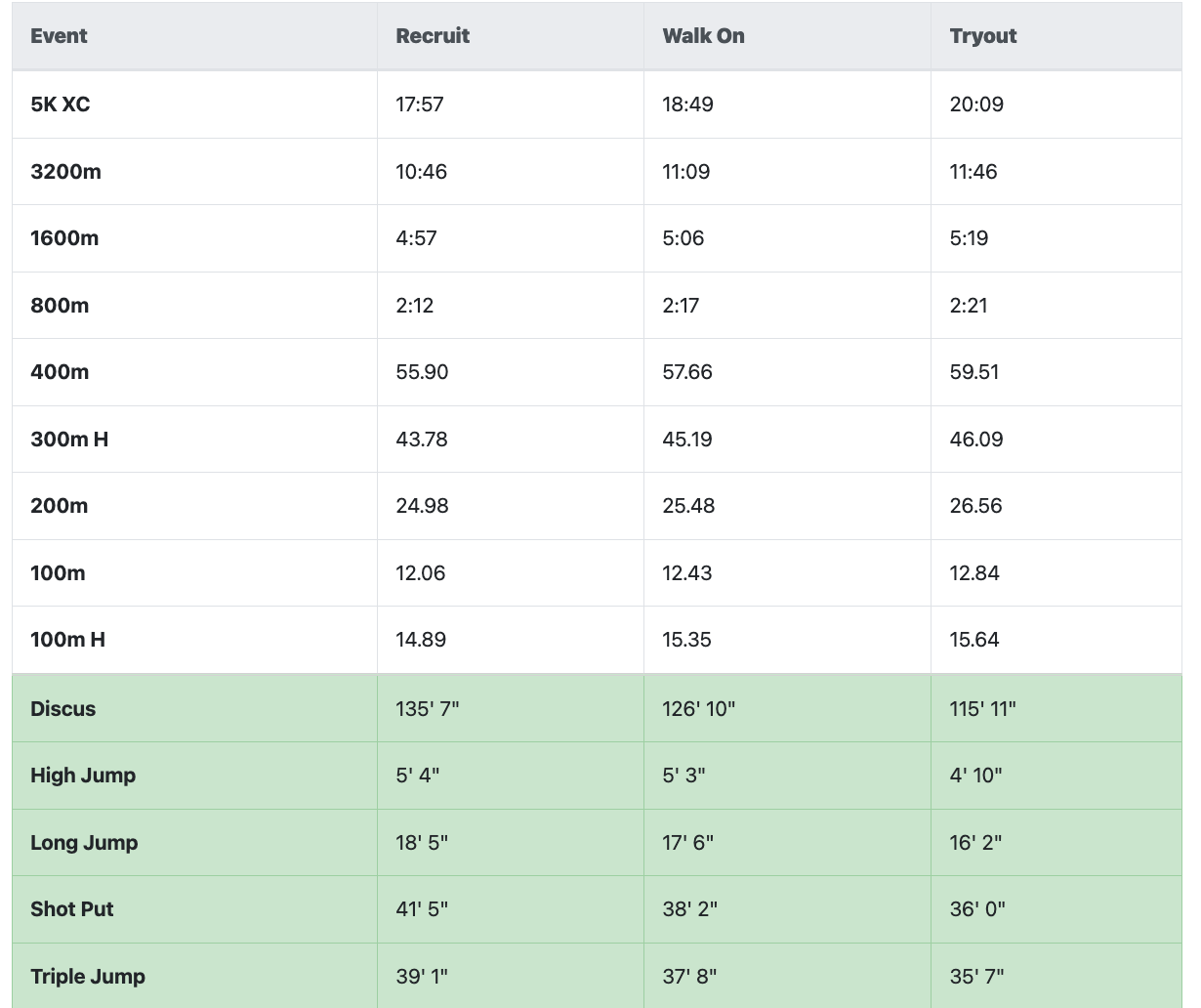Click the 200m walk on time 25.48
This screenshot has width=1201, height=1008.
coord(688,506)
